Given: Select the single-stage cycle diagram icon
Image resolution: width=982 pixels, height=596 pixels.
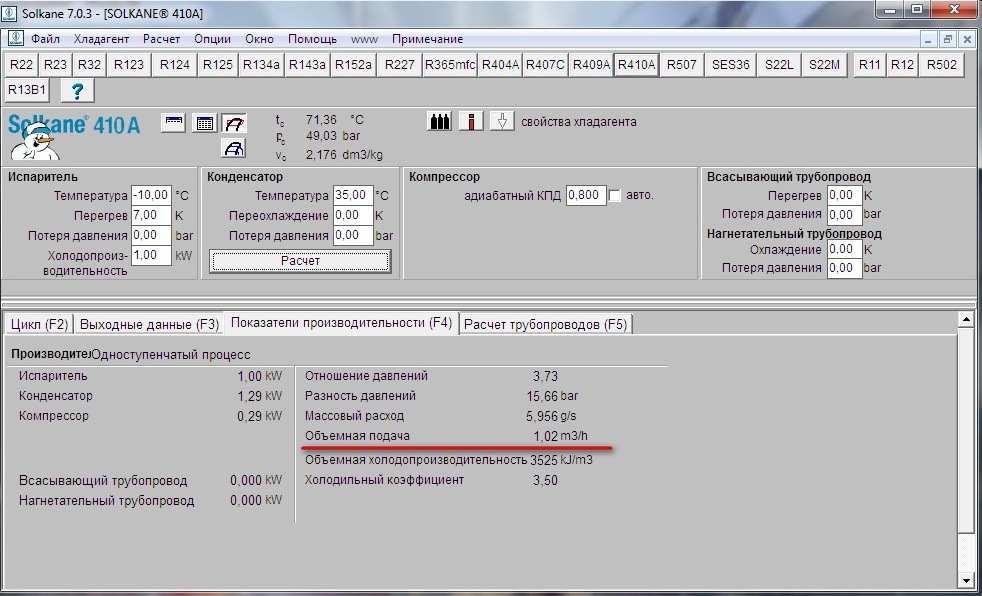Looking at the screenshot, I should 234,123.
